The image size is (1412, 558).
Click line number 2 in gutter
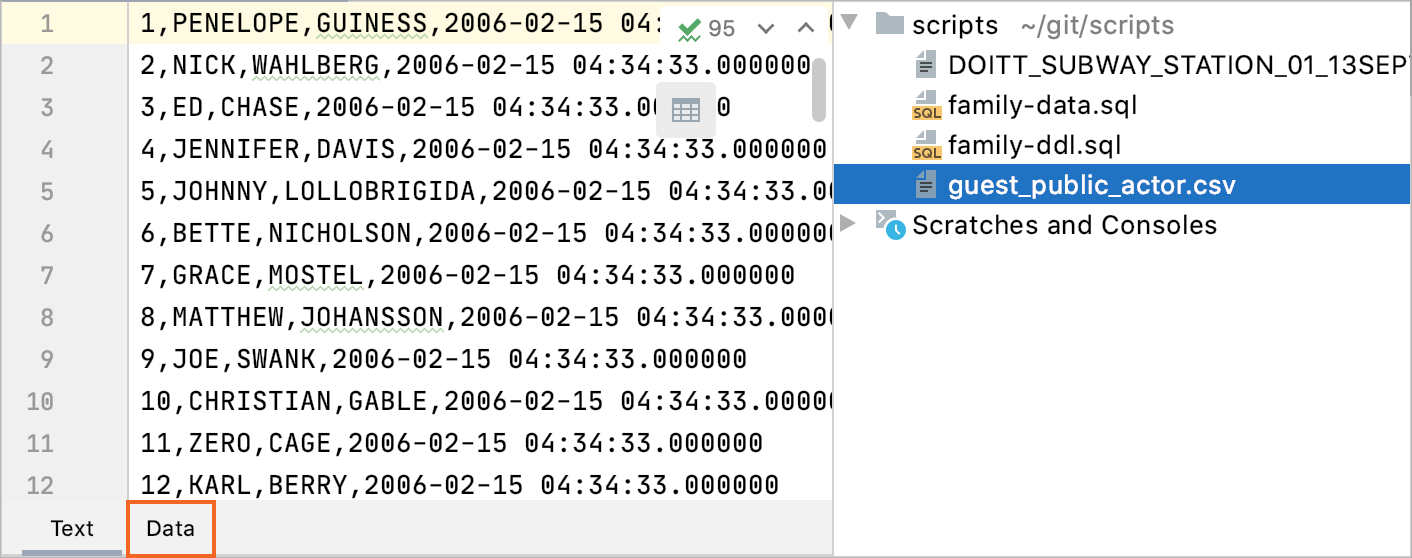(x=46, y=66)
